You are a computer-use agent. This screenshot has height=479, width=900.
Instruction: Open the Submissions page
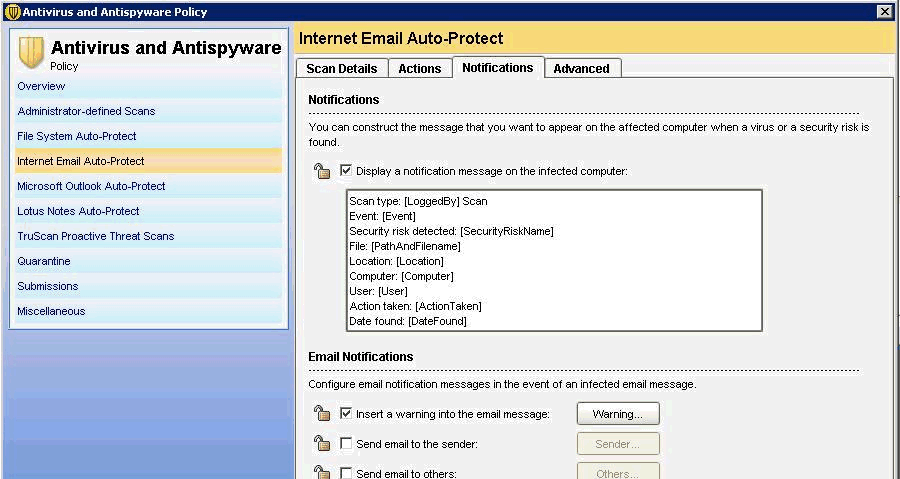(x=149, y=286)
